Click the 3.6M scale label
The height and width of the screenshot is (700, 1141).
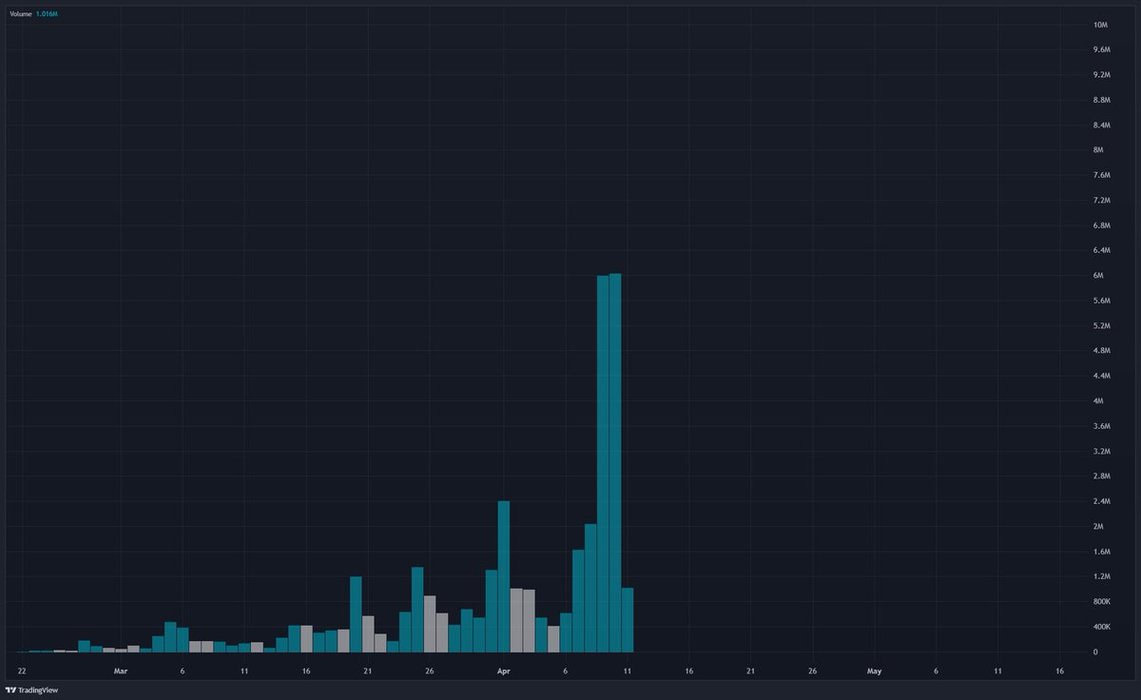click(x=1102, y=426)
